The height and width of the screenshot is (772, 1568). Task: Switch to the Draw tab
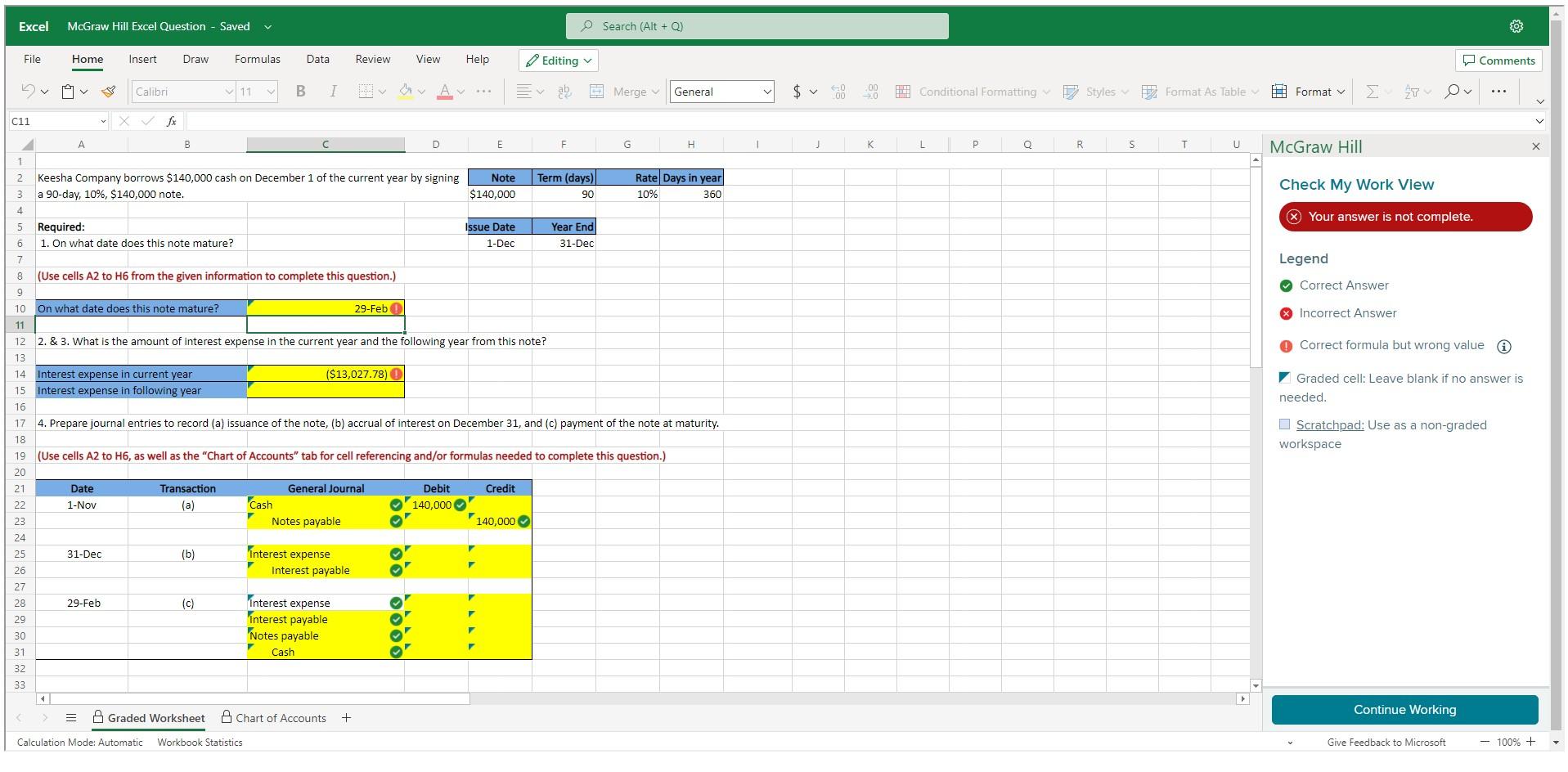(x=195, y=59)
